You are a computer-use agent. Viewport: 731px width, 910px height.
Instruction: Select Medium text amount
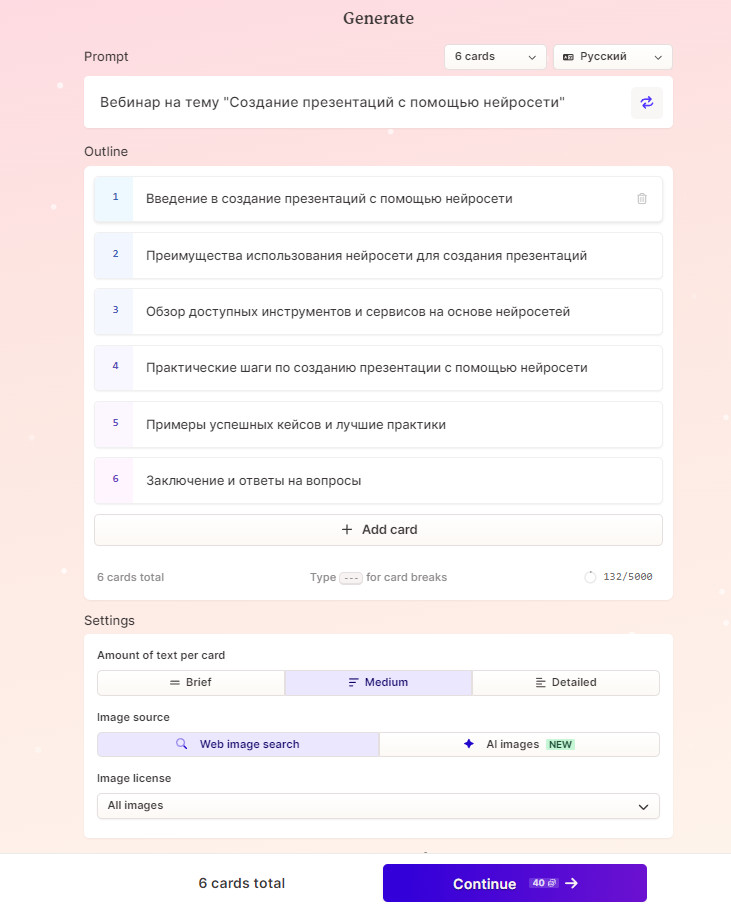(x=378, y=682)
